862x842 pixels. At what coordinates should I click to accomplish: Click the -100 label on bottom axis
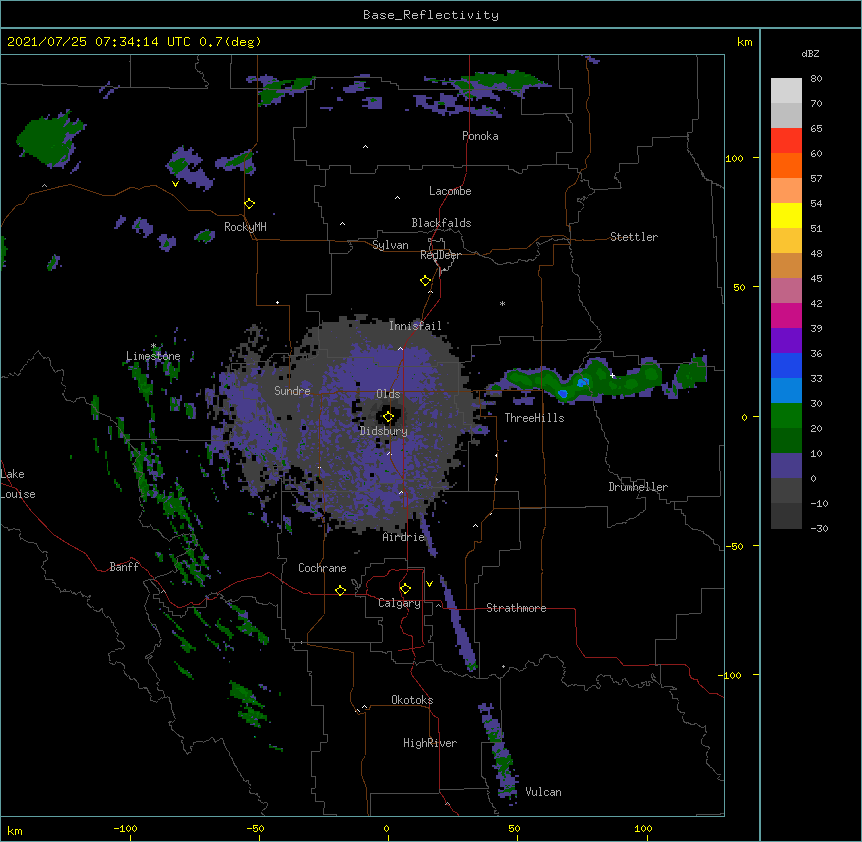125,828
